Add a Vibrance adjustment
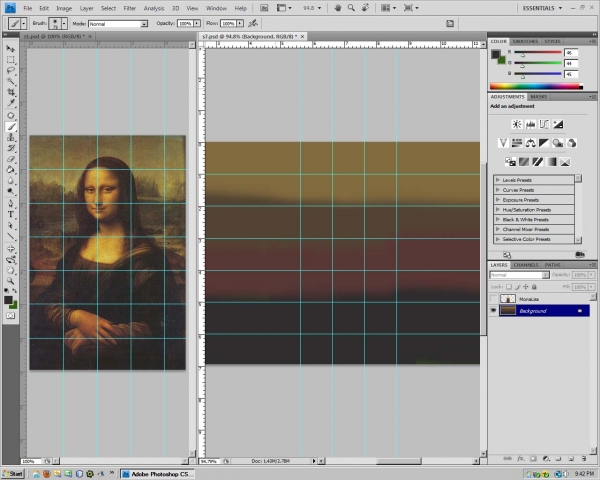 503,143
